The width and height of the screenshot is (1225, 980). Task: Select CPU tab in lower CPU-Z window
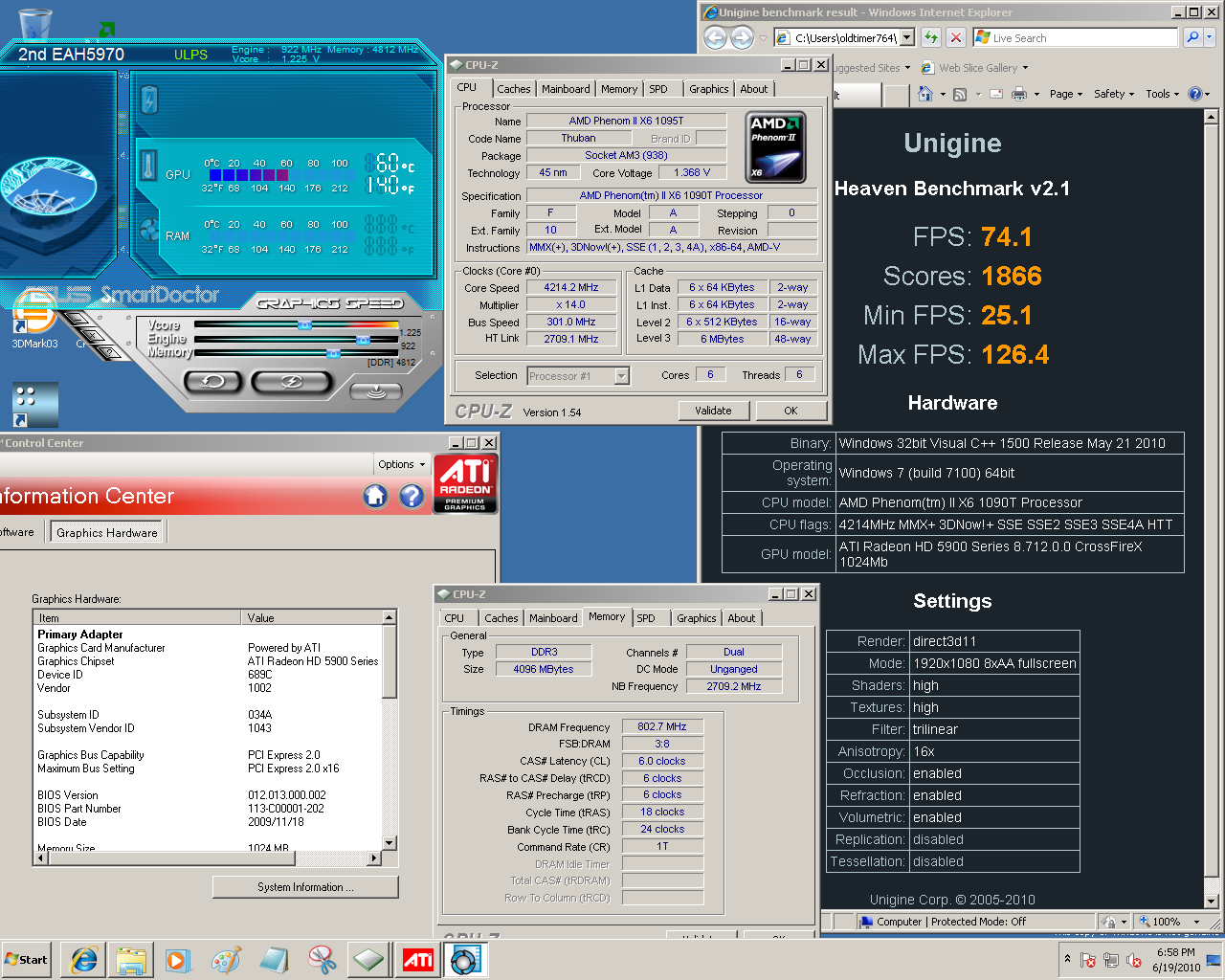pos(455,618)
